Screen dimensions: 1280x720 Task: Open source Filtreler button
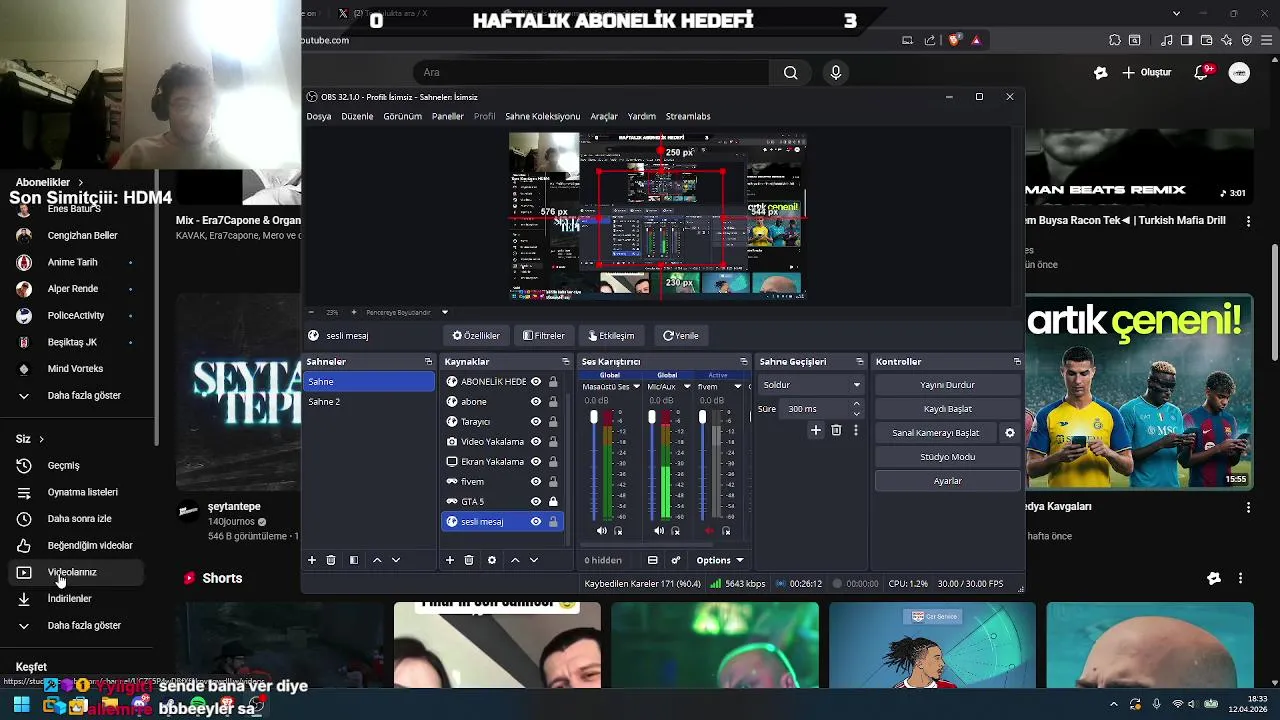click(x=544, y=336)
